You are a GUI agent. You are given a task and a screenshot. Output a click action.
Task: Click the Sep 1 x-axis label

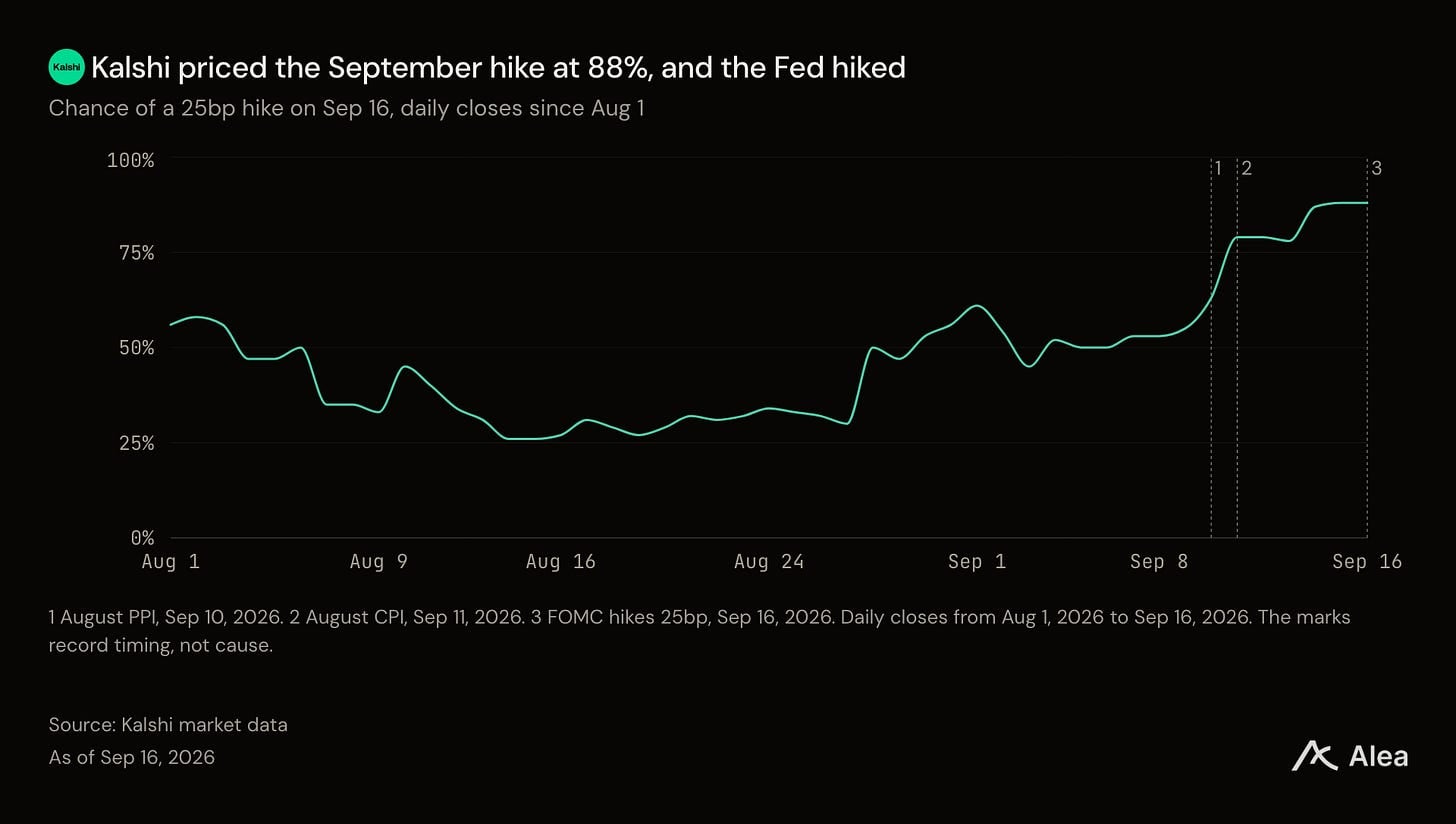point(977,562)
